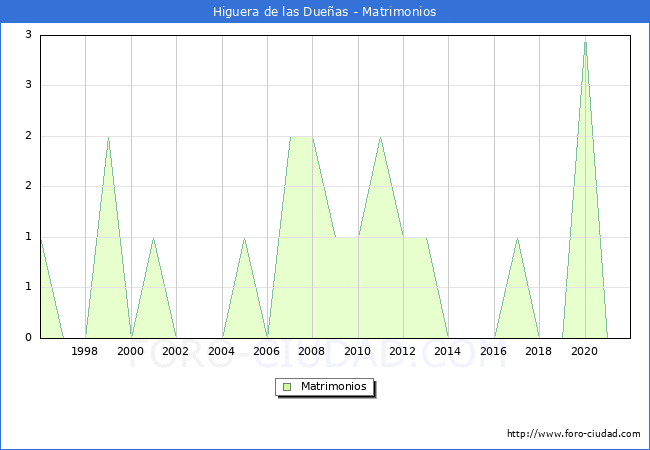
Task: Click the 2006 x-axis label
Action: (x=267, y=351)
